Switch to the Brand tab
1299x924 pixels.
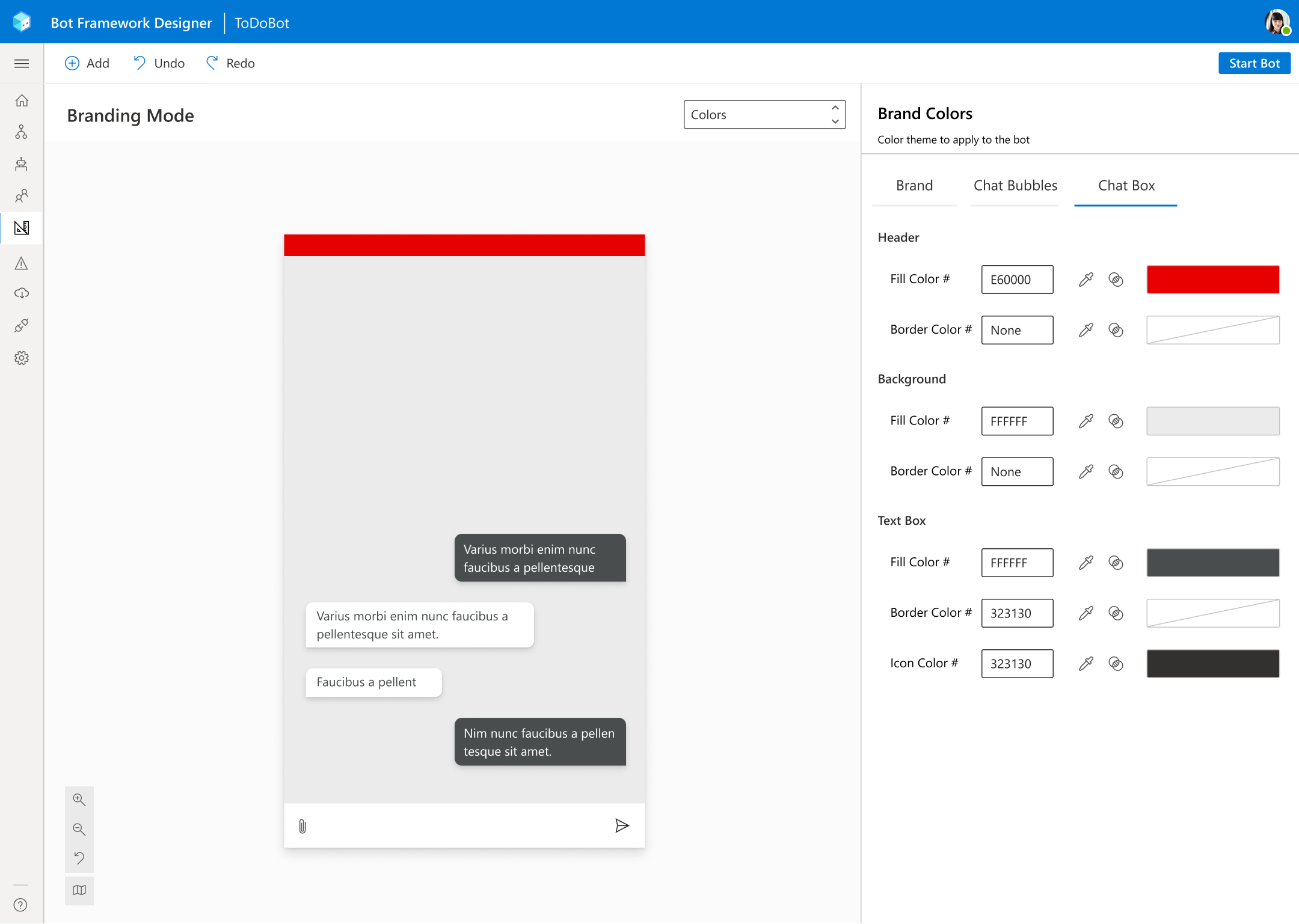tap(914, 186)
